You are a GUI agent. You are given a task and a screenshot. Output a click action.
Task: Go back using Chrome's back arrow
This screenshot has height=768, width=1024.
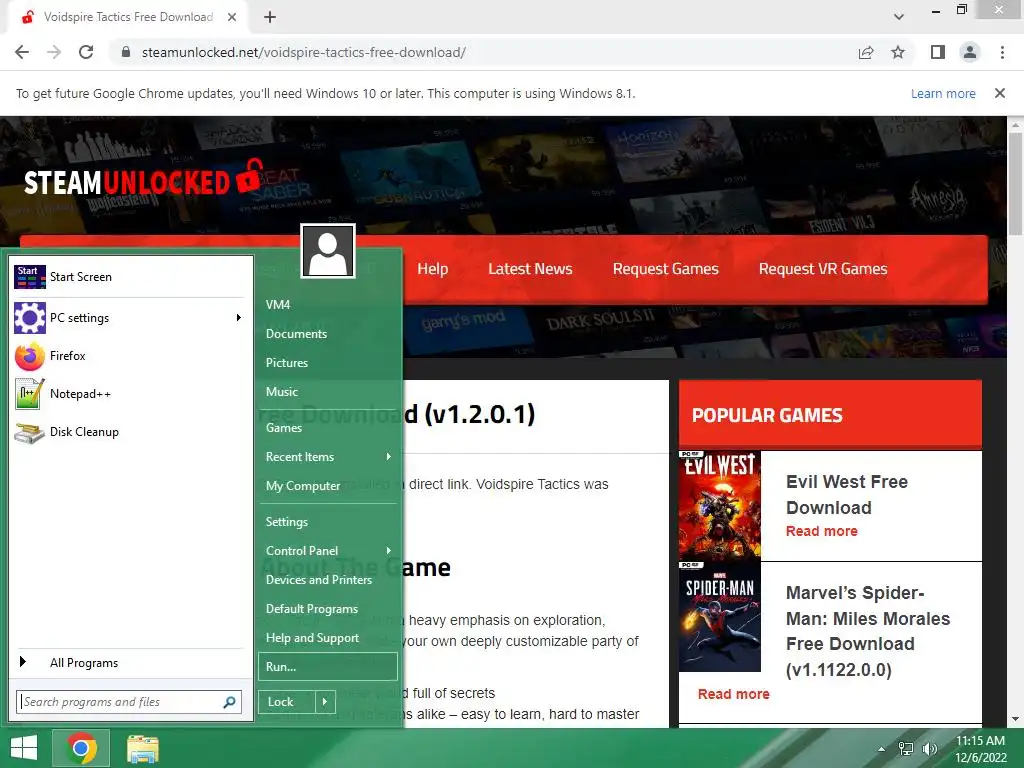click(22, 52)
